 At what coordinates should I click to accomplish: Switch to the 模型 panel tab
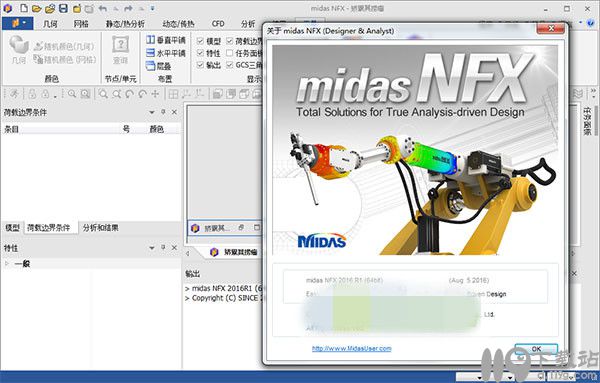[12, 228]
